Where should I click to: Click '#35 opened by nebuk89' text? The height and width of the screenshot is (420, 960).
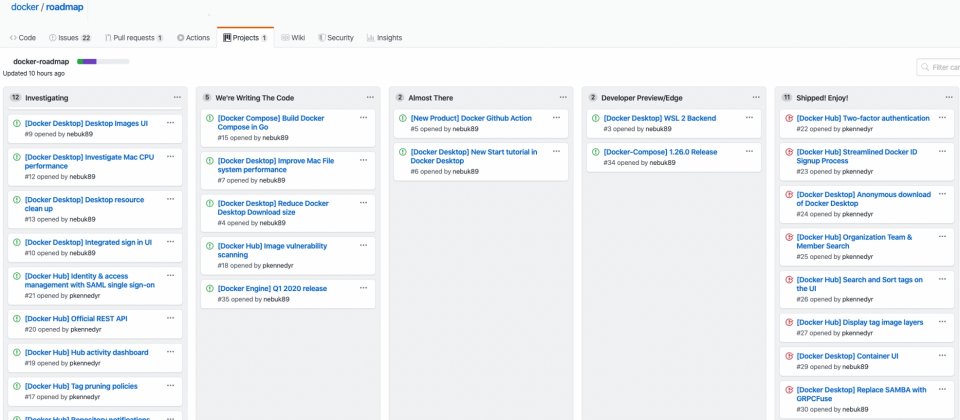click(x=253, y=299)
